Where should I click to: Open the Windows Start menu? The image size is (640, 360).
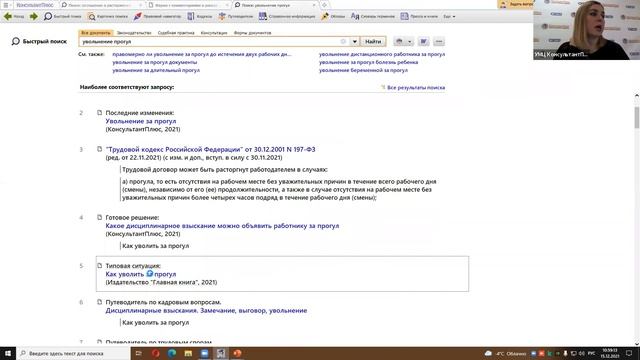point(8,353)
